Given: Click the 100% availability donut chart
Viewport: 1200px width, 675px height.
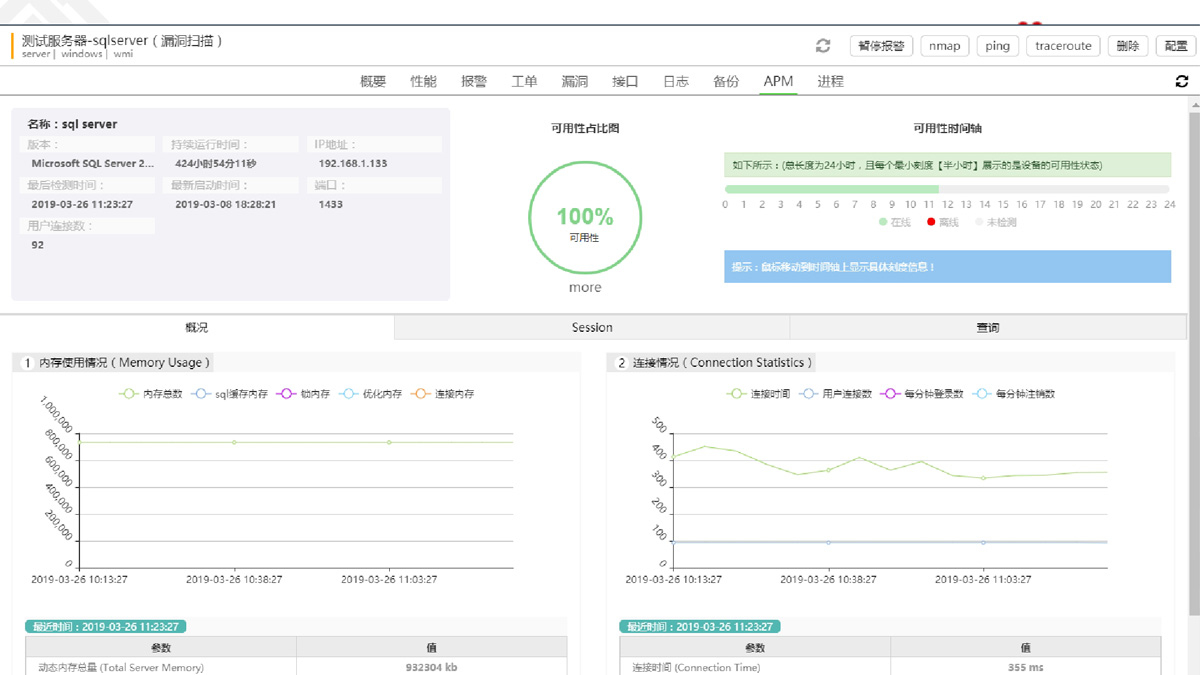Looking at the screenshot, I should pos(585,218).
